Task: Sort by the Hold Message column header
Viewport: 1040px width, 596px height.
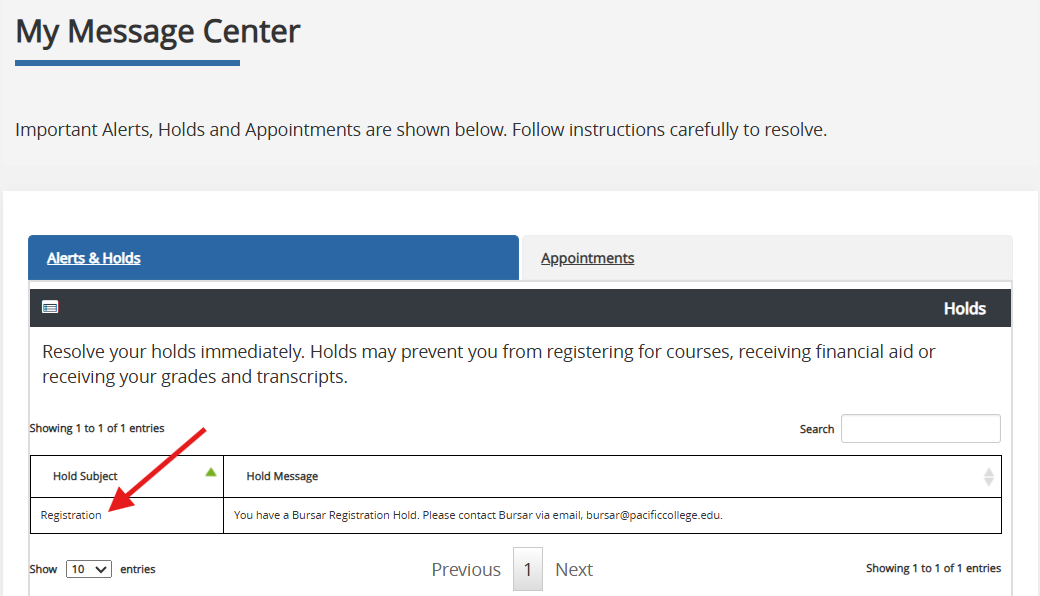Action: (x=282, y=477)
